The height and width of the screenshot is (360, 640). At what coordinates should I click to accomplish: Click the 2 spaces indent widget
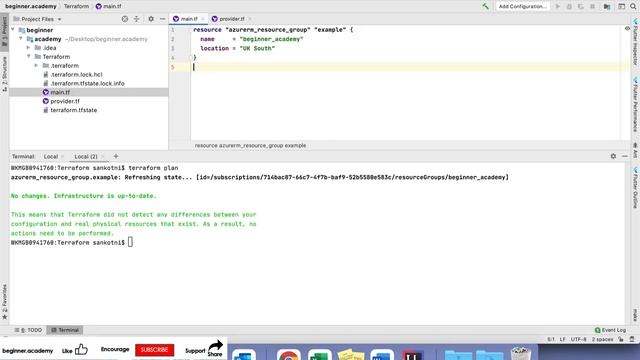pyautogui.click(x=602, y=339)
